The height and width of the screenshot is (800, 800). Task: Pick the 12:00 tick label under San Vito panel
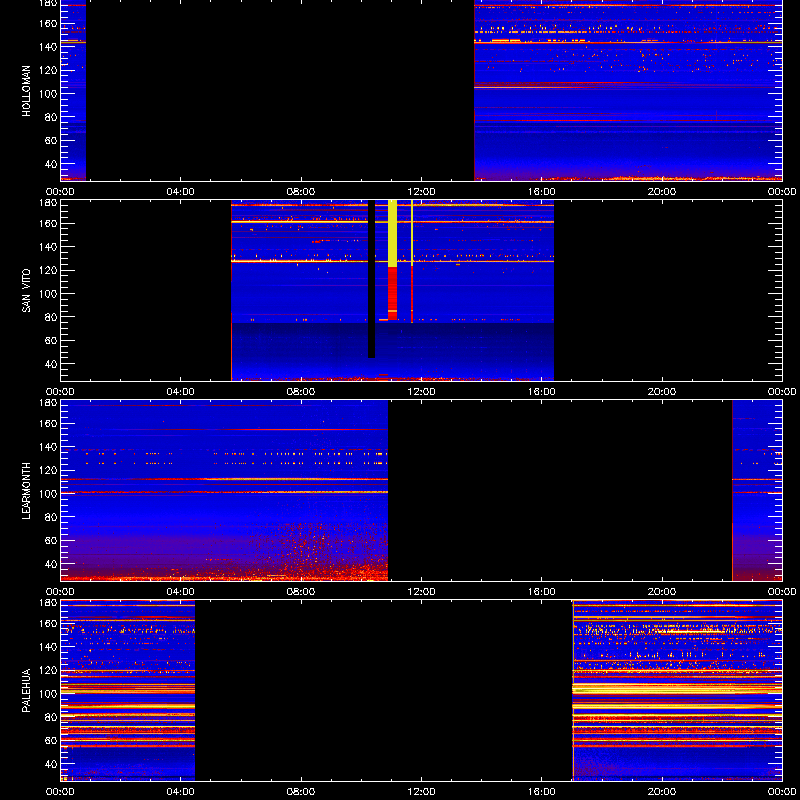pyautogui.click(x=421, y=392)
